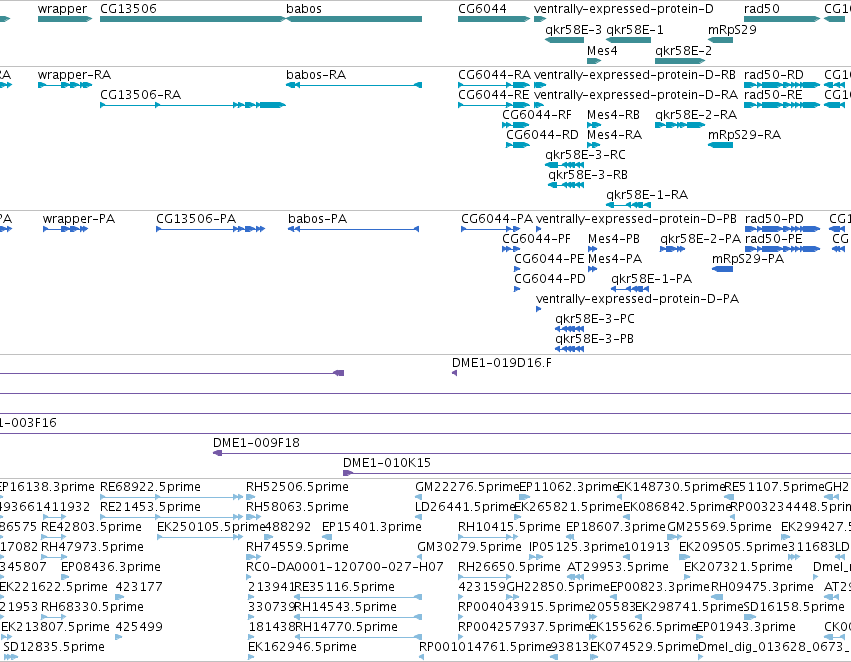Click the Mes4-PB protein glyph

click(x=593, y=249)
